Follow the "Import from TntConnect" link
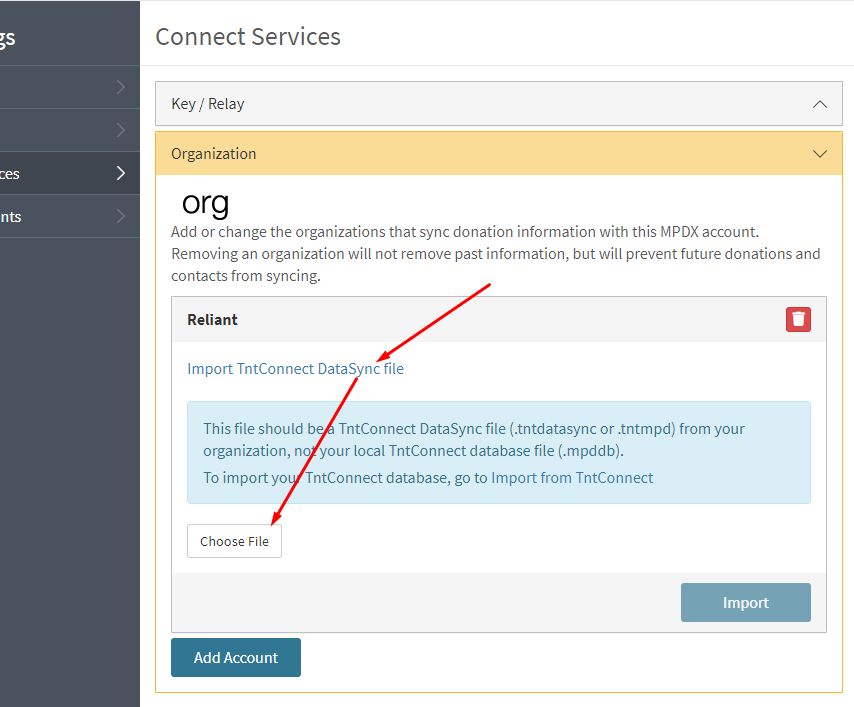This screenshot has height=707, width=854. click(x=572, y=478)
